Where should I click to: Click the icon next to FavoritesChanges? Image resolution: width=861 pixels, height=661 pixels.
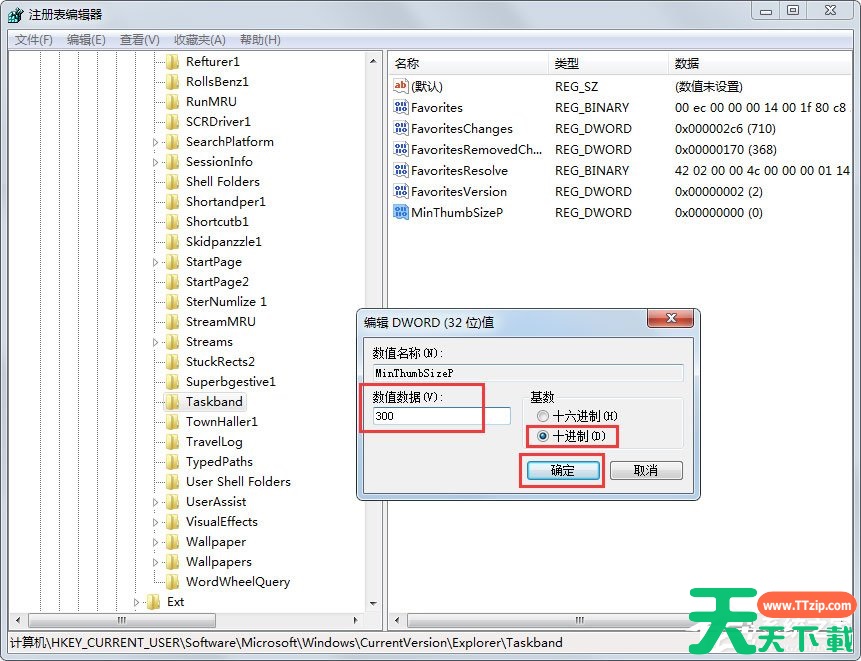point(400,128)
